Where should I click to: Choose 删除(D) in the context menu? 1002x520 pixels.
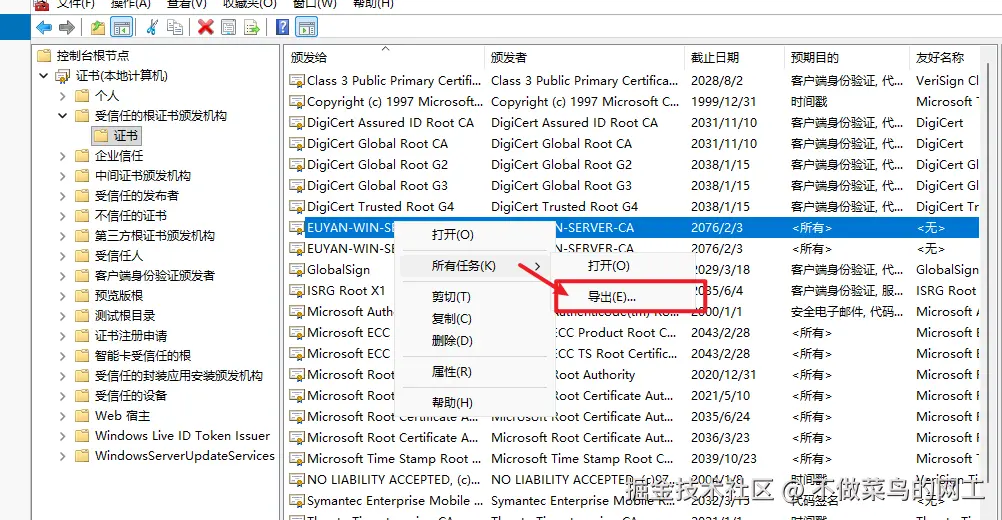point(474,340)
